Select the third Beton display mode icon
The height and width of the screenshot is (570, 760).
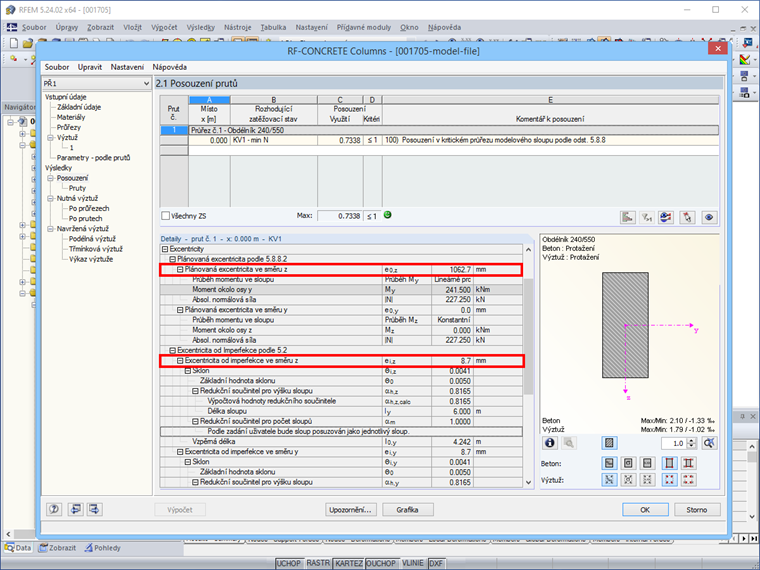click(647, 463)
